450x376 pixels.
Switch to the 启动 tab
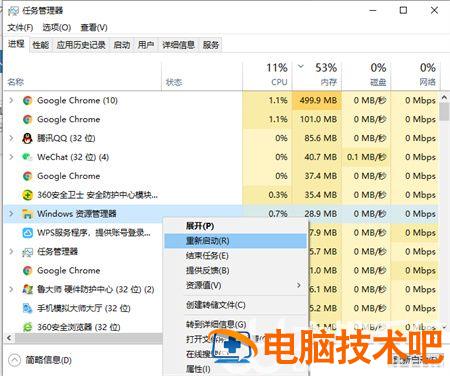click(x=122, y=45)
